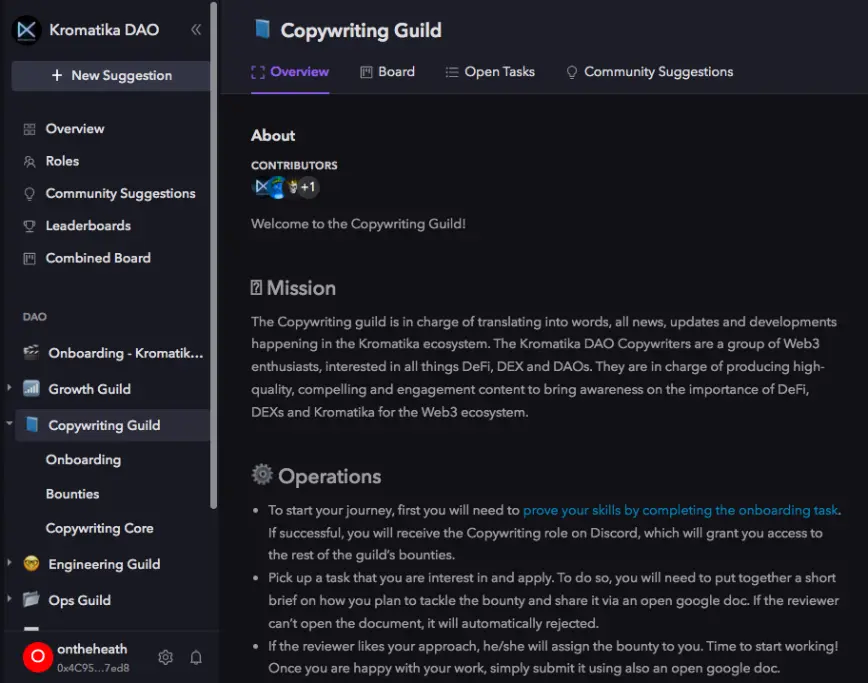This screenshot has width=868, height=683.
Task: Click the CONTRIBUTORS label
Action: (294, 165)
